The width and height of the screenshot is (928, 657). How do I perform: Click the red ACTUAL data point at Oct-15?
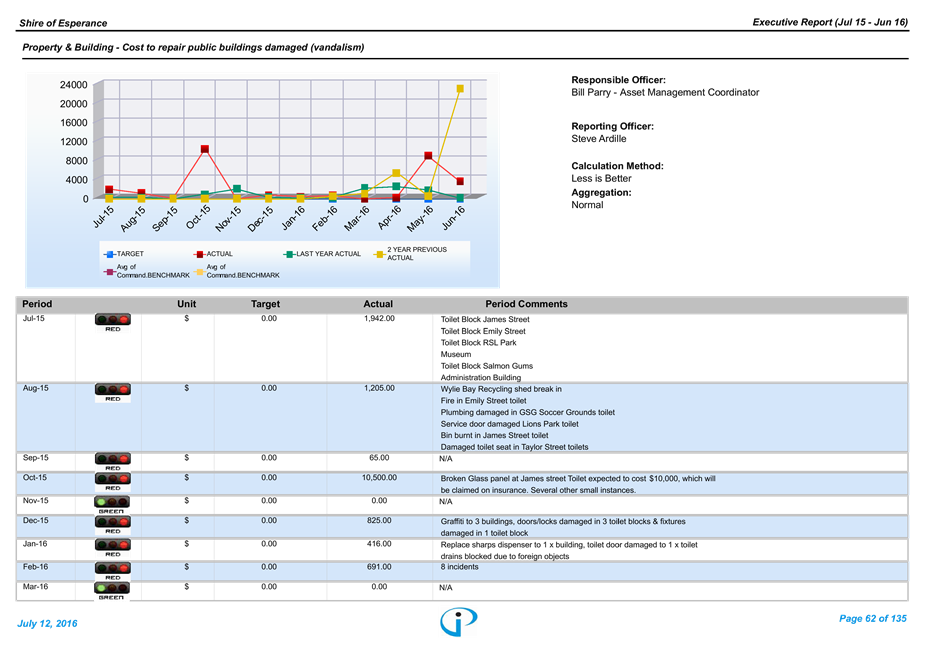(205, 149)
